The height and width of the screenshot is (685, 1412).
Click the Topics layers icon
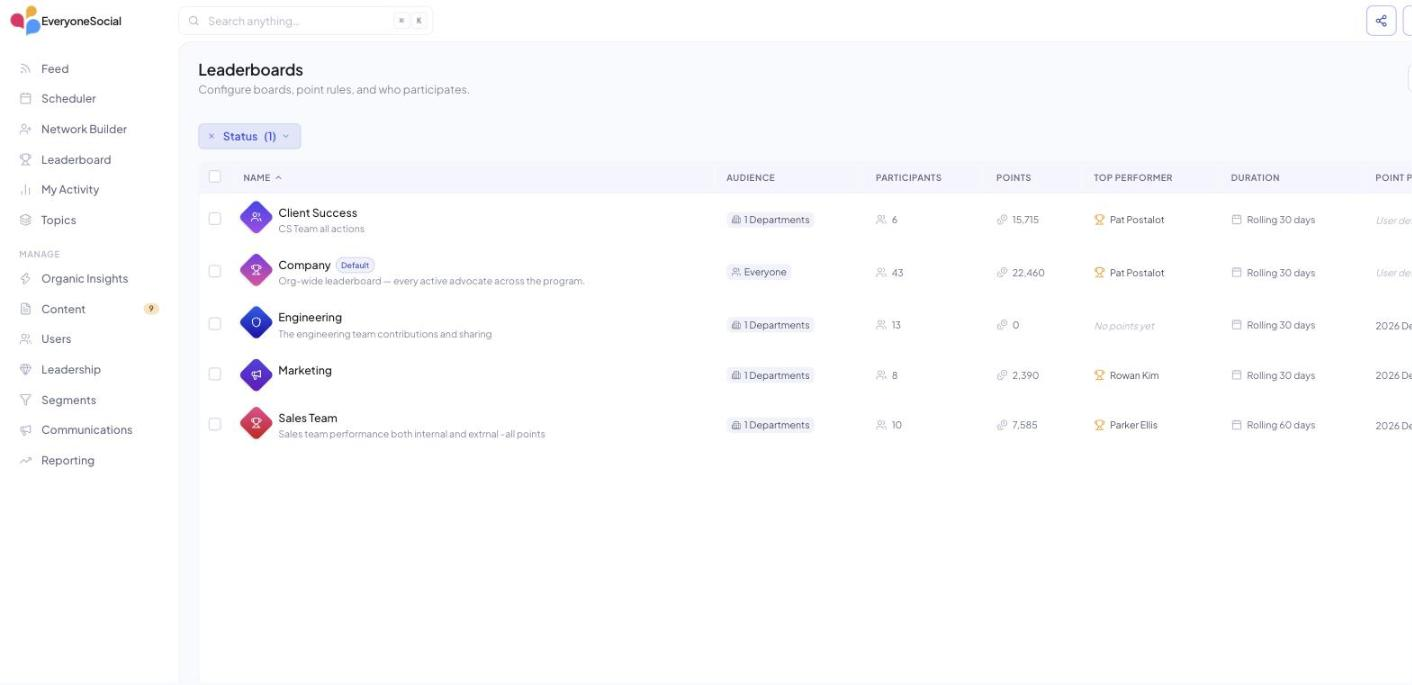(26, 220)
